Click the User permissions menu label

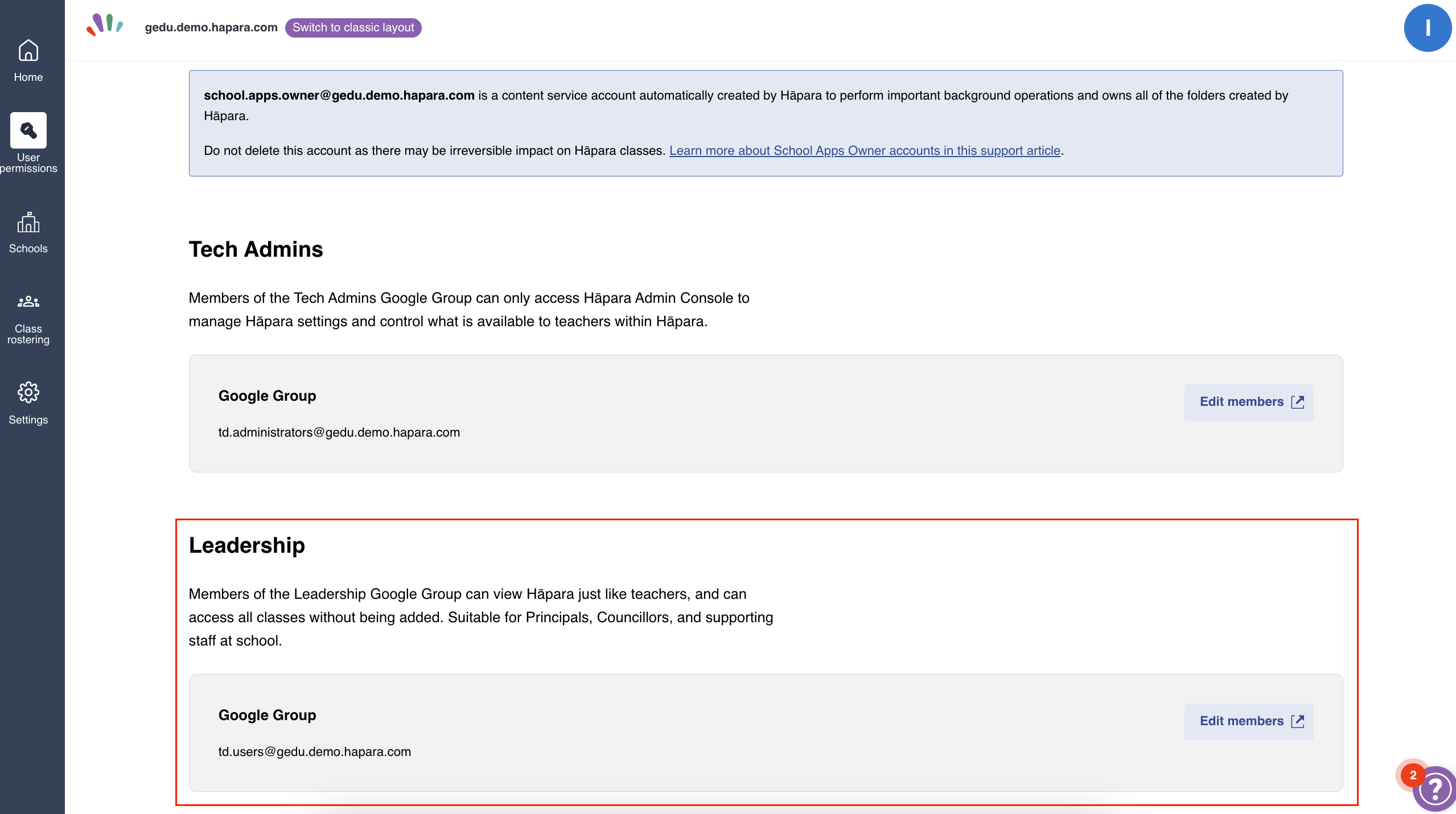pos(28,163)
